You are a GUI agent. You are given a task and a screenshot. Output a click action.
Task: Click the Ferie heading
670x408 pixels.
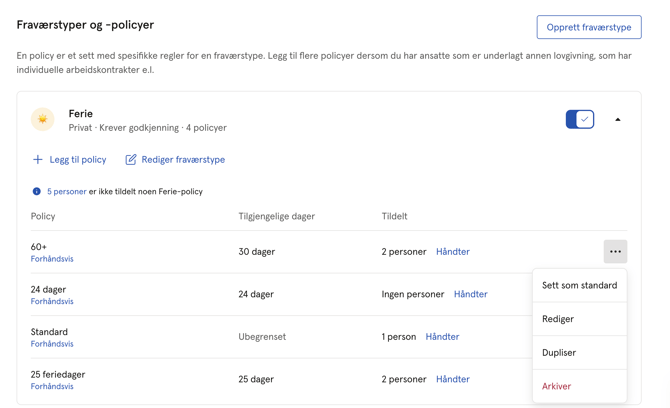click(x=80, y=114)
